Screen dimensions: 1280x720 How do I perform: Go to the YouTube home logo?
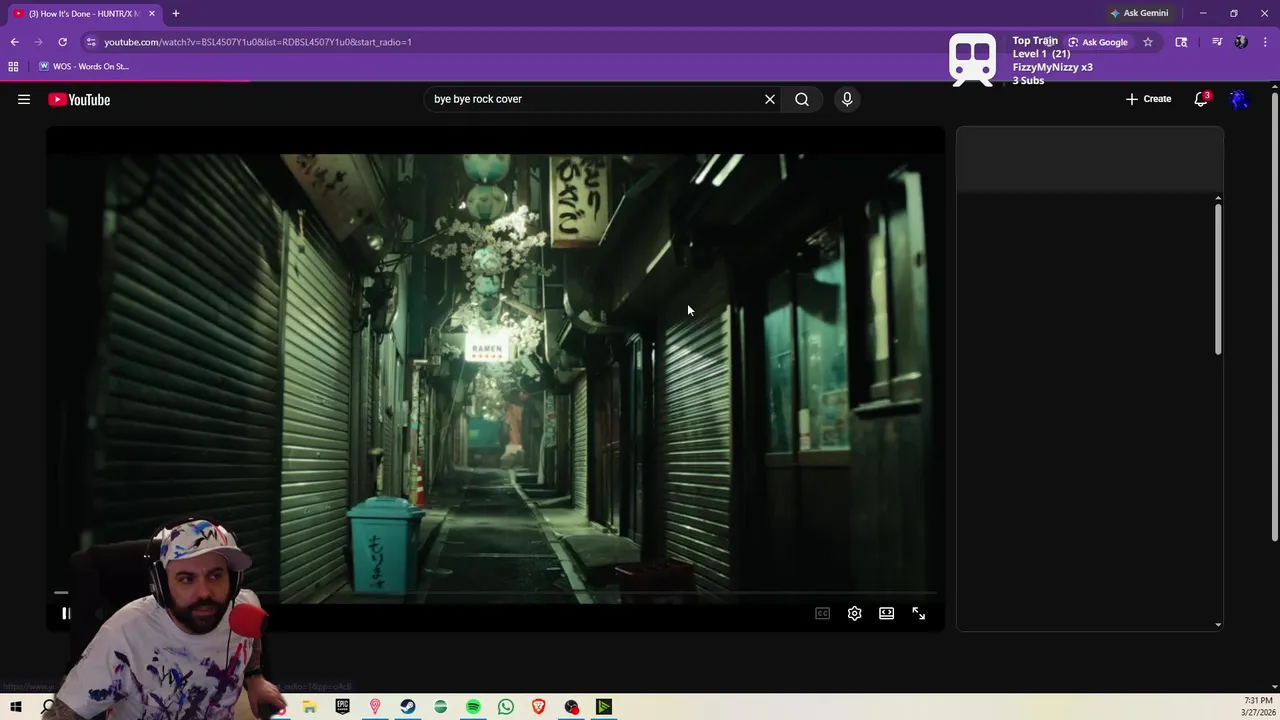tap(79, 99)
